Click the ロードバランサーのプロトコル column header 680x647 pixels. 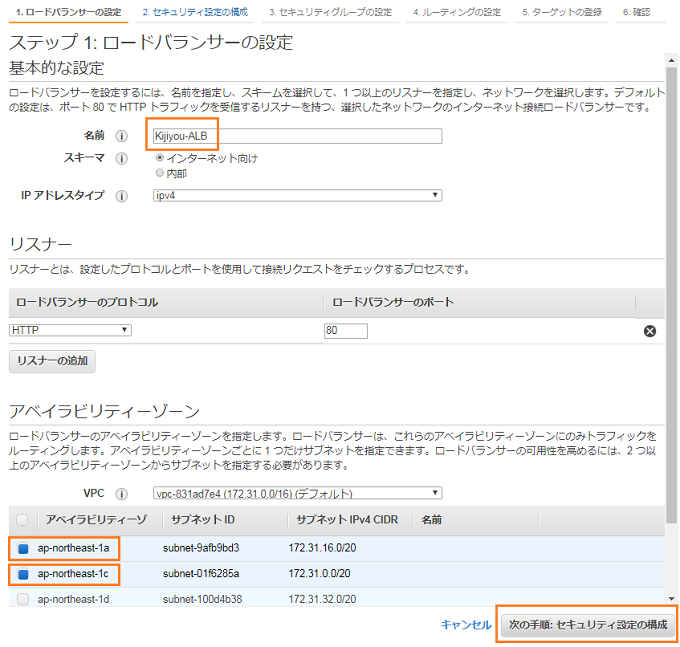point(87,302)
